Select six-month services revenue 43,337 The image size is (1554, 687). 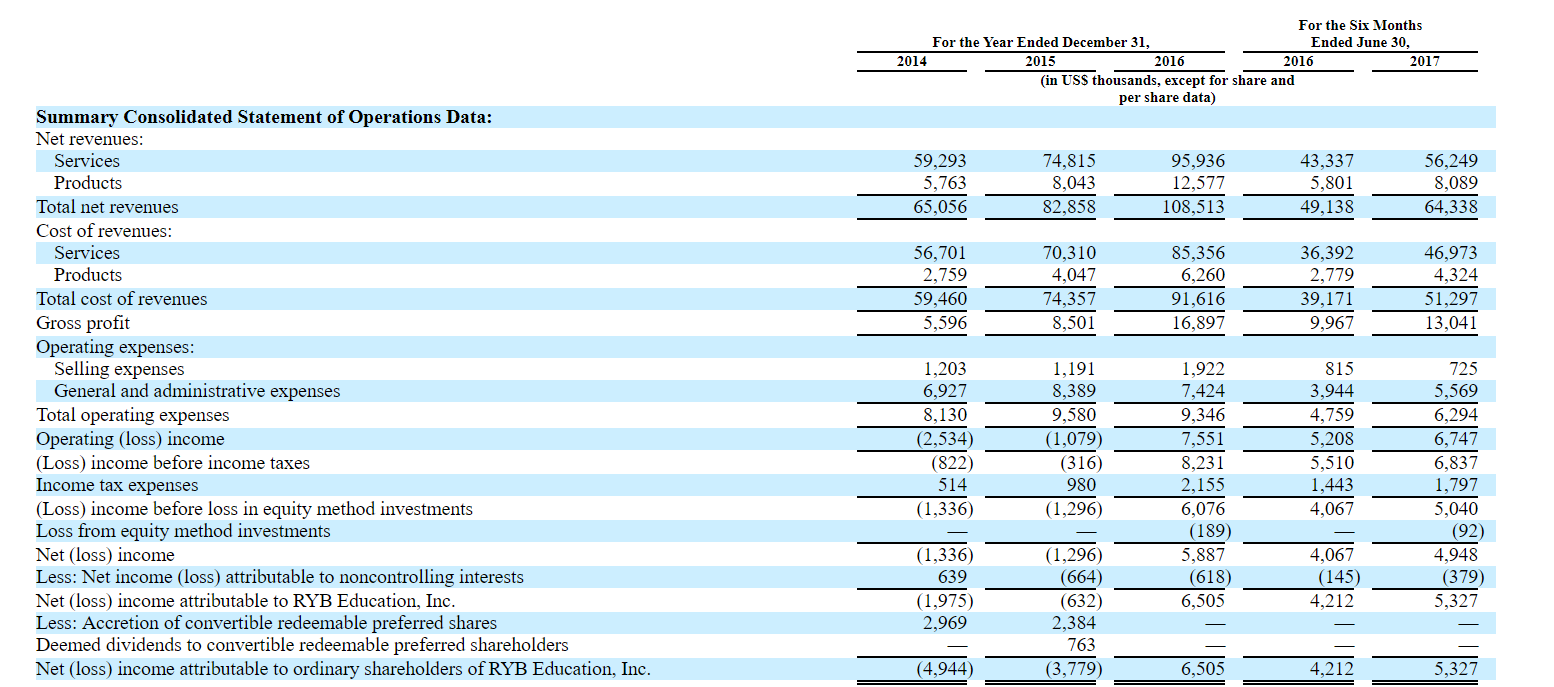click(x=1327, y=161)
